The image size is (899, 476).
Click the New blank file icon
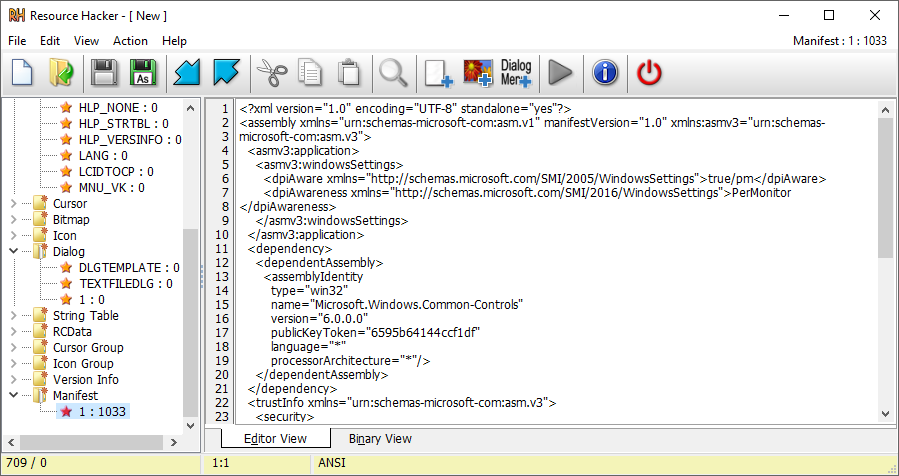pos(23,72)
